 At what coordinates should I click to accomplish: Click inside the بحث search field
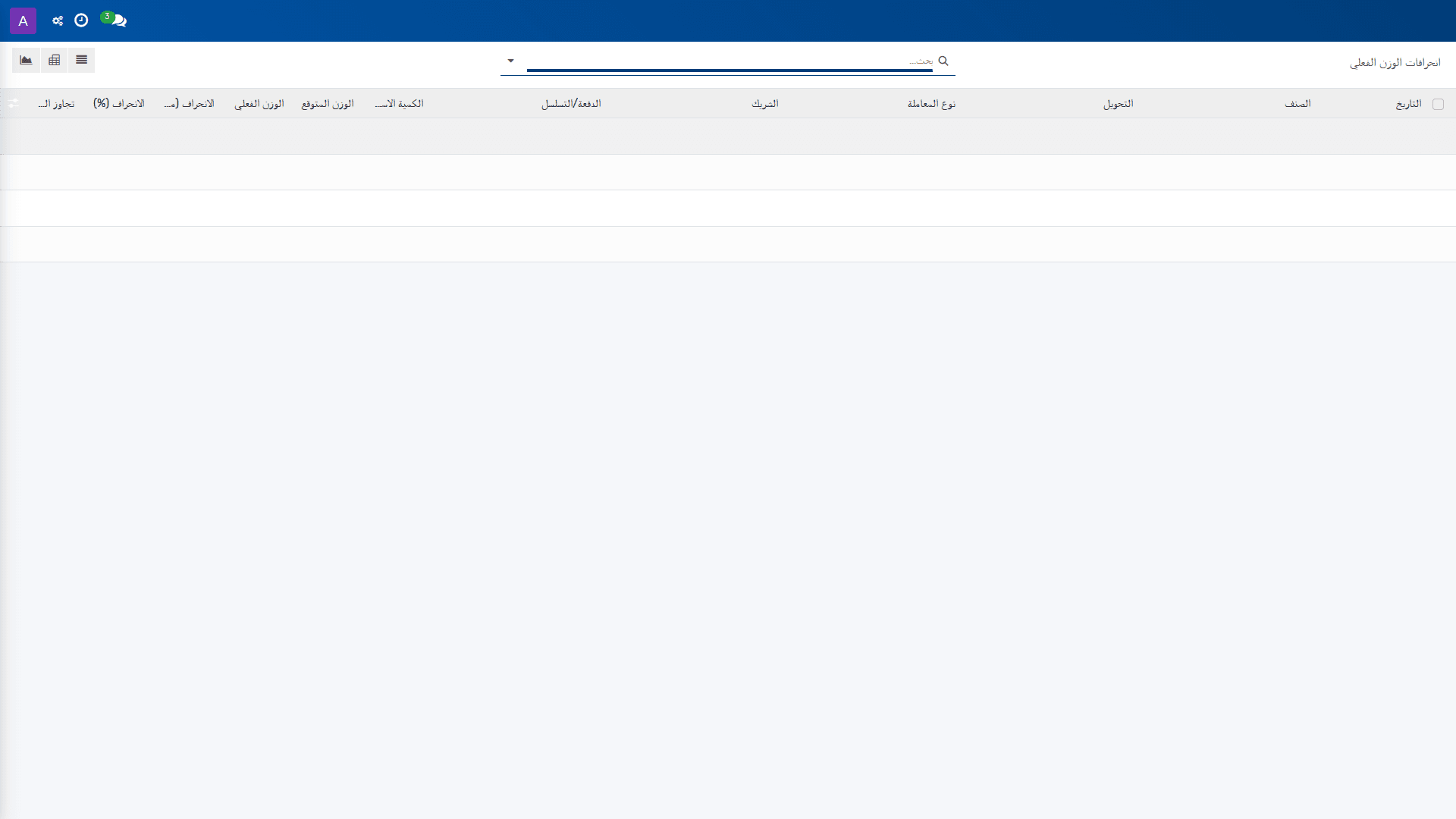[x=730, y=61]
